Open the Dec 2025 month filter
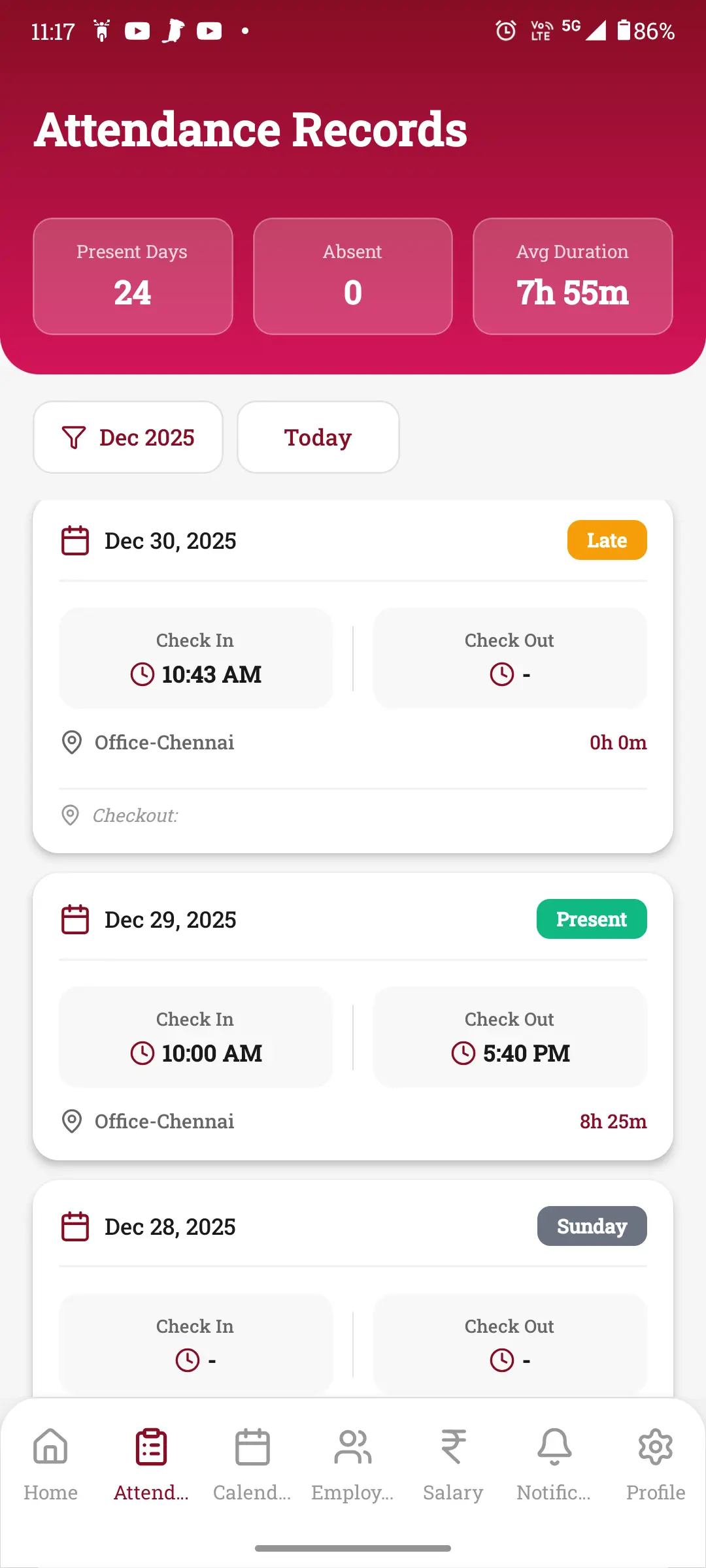706x1568 pixels. tap(128, 437)
